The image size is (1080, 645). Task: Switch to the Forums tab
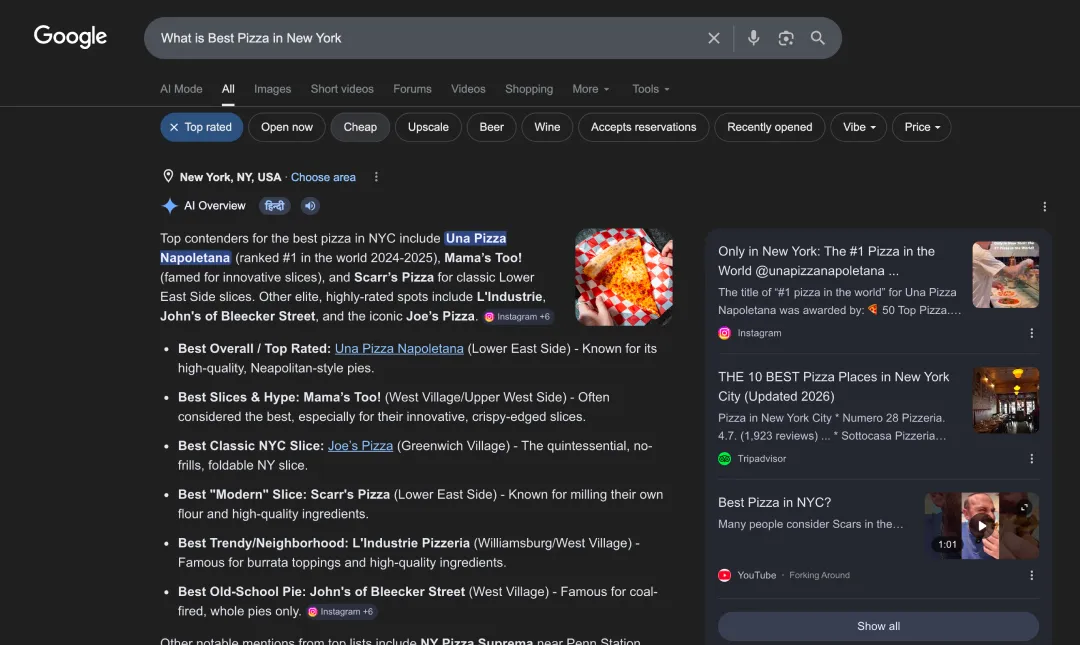[x=412, y=89]
